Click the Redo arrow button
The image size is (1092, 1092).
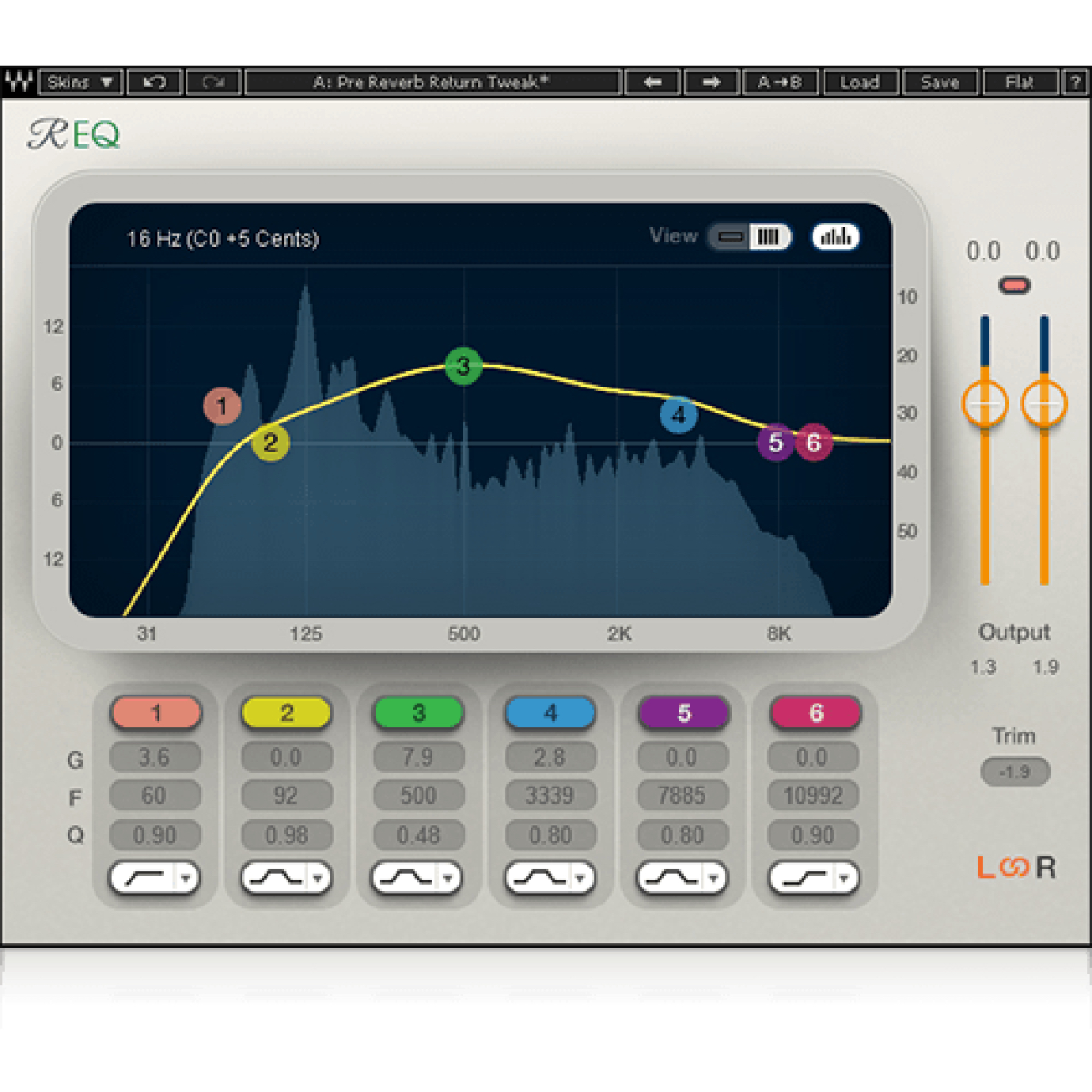tap(214, 82)
